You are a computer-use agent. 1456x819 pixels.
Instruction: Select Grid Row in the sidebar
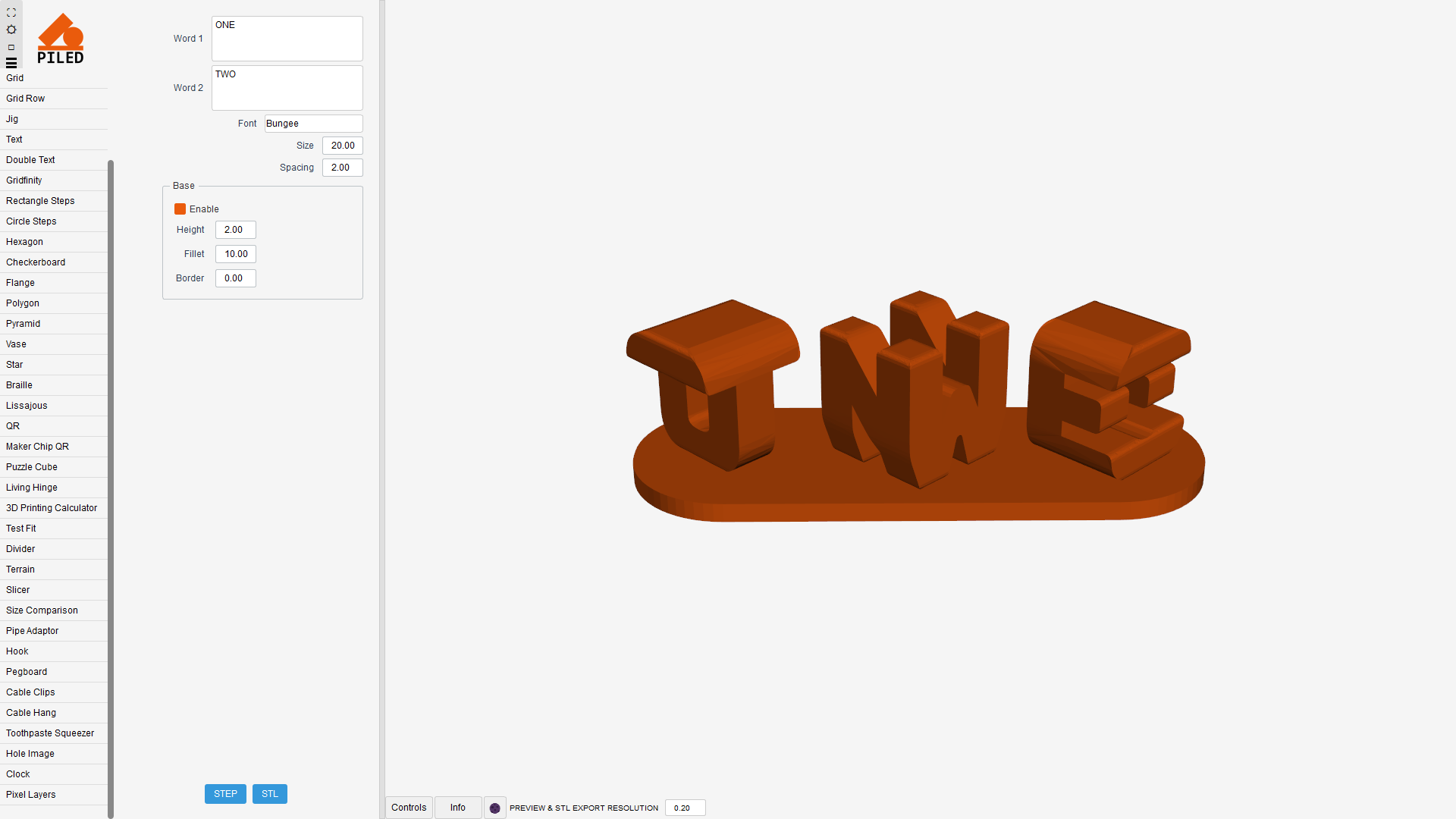(53, 99)
